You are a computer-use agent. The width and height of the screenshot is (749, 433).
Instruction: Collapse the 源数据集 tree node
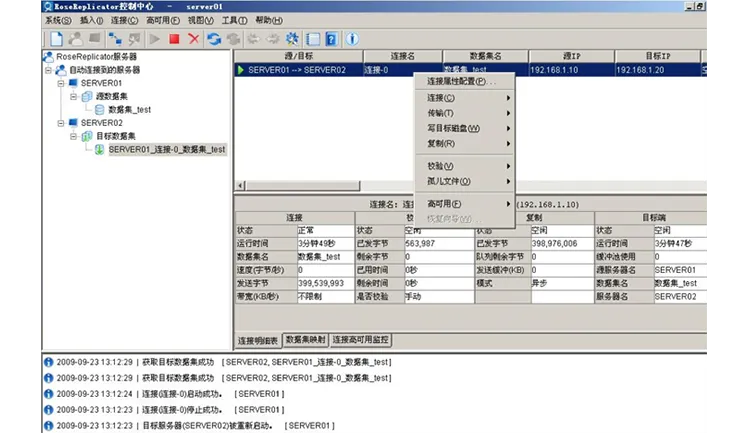pyautogui.click(x=74, y=97)
